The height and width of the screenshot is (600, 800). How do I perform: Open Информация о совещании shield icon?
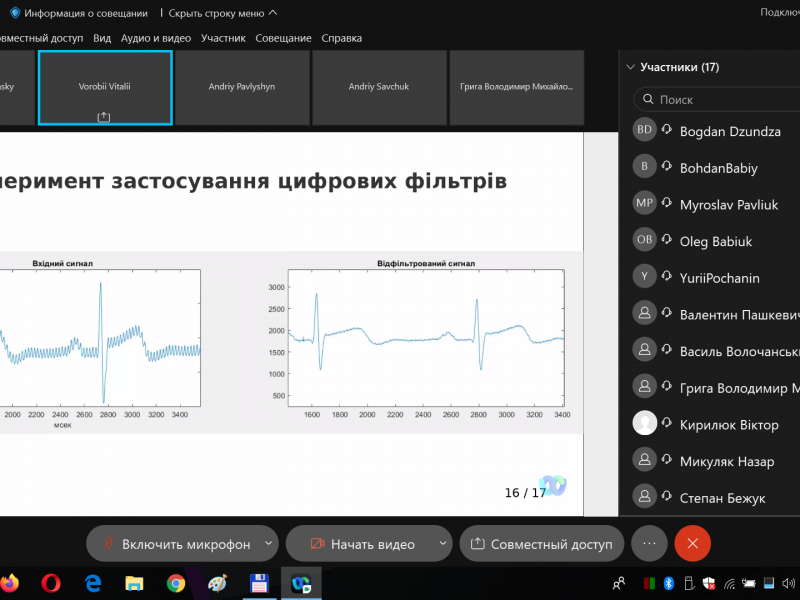coord(15,13)
